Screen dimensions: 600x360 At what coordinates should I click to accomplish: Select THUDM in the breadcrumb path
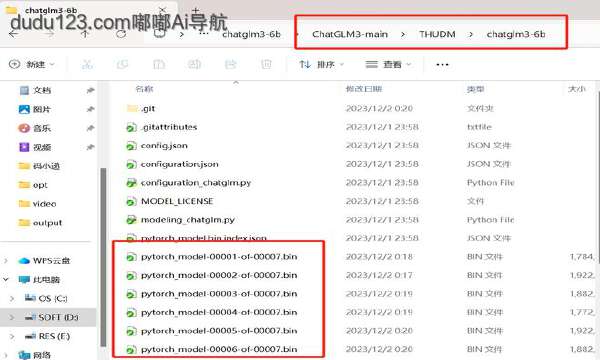click(437, 34)
